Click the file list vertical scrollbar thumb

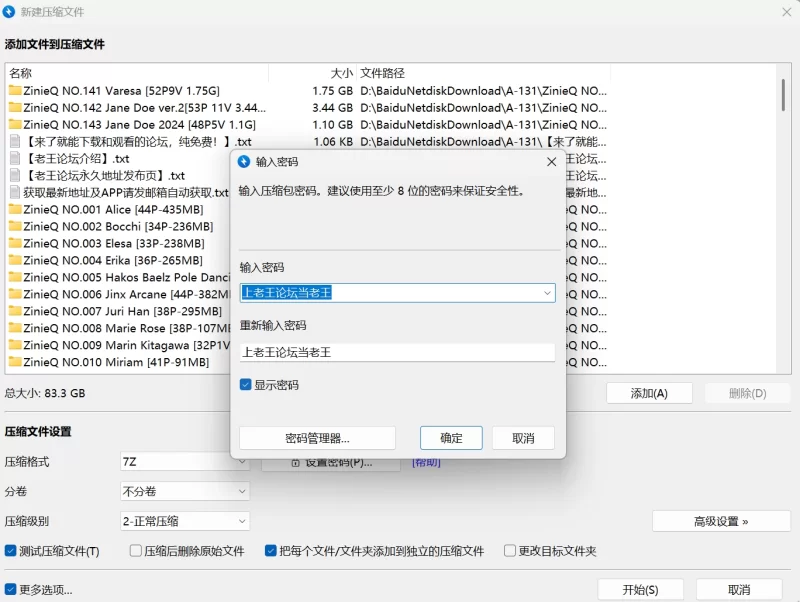(783, 95)
